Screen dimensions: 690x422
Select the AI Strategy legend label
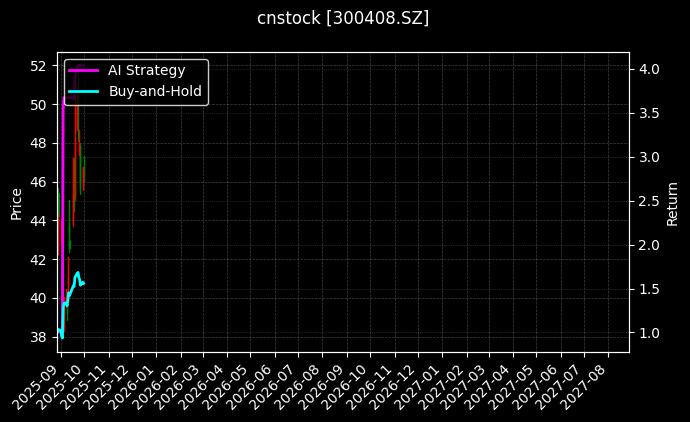pyautogui.click(x=146, y=70)
